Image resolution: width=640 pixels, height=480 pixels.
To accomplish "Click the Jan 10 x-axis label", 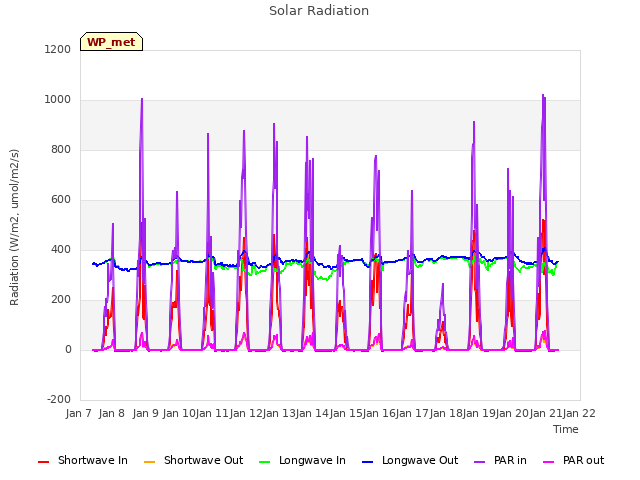I will [179, 413].
